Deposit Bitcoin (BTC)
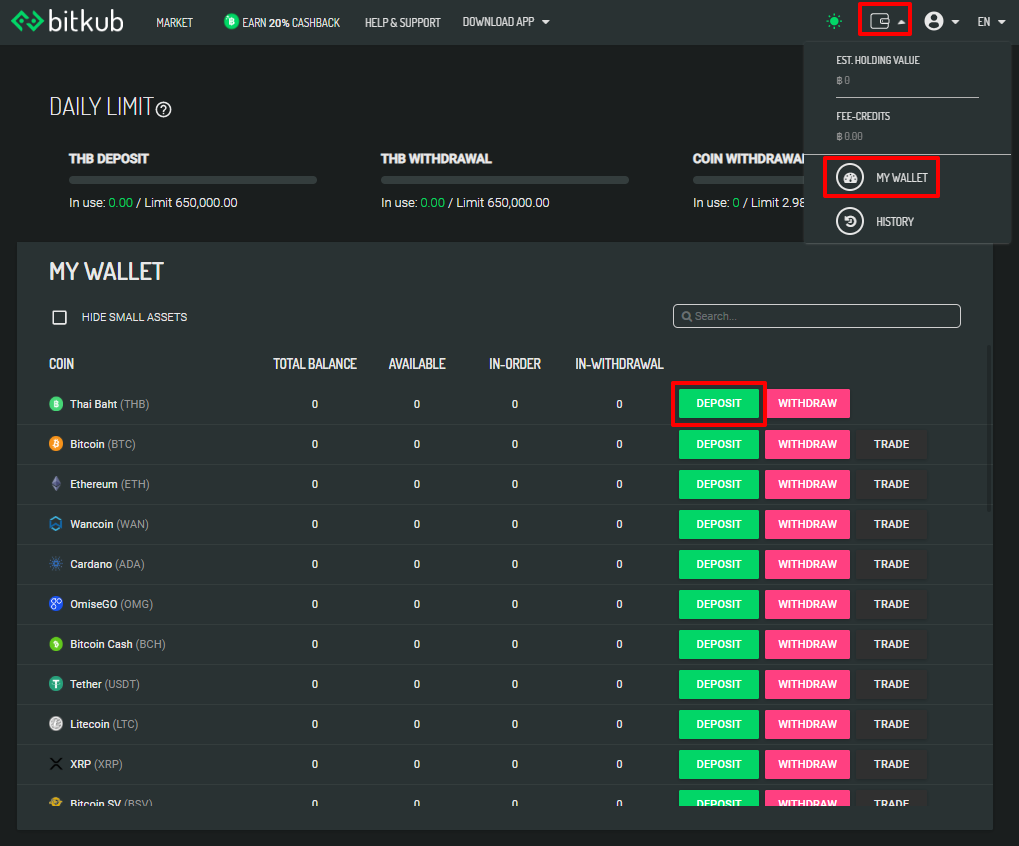This screenshot has width=1019, height=846. tap(718, 444)
